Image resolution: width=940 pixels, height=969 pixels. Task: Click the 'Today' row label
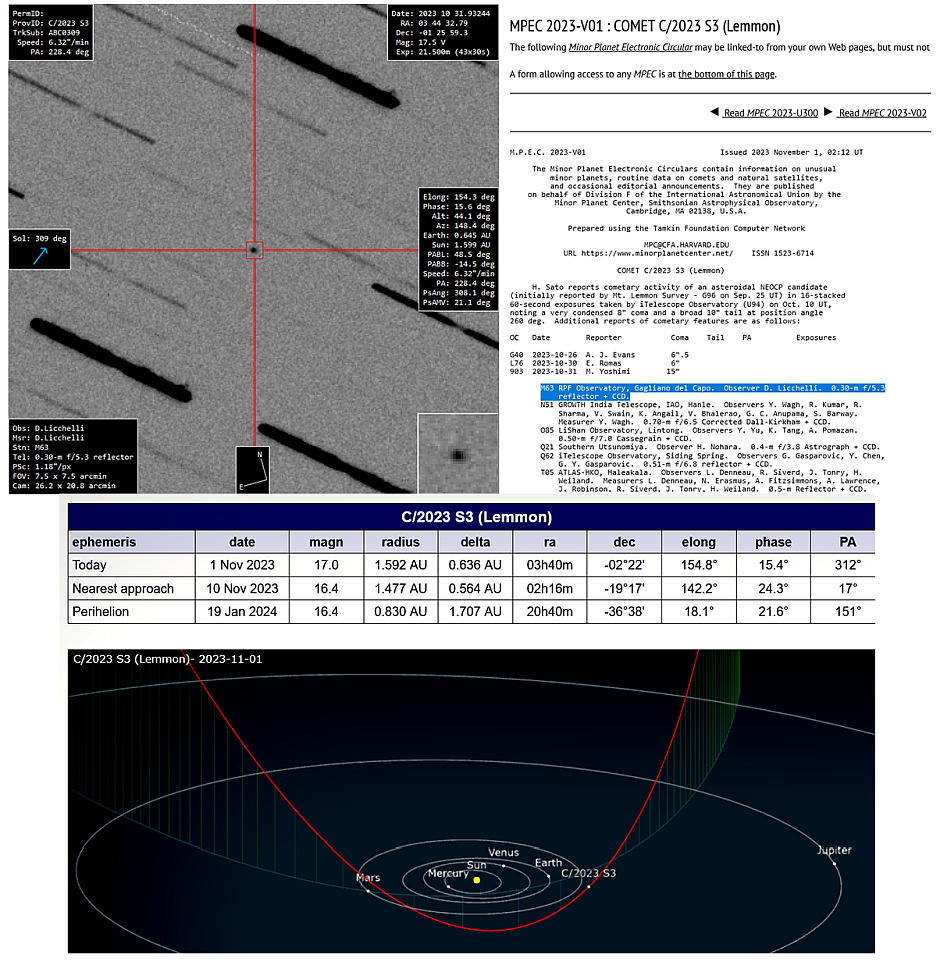[x=90, y=565]
